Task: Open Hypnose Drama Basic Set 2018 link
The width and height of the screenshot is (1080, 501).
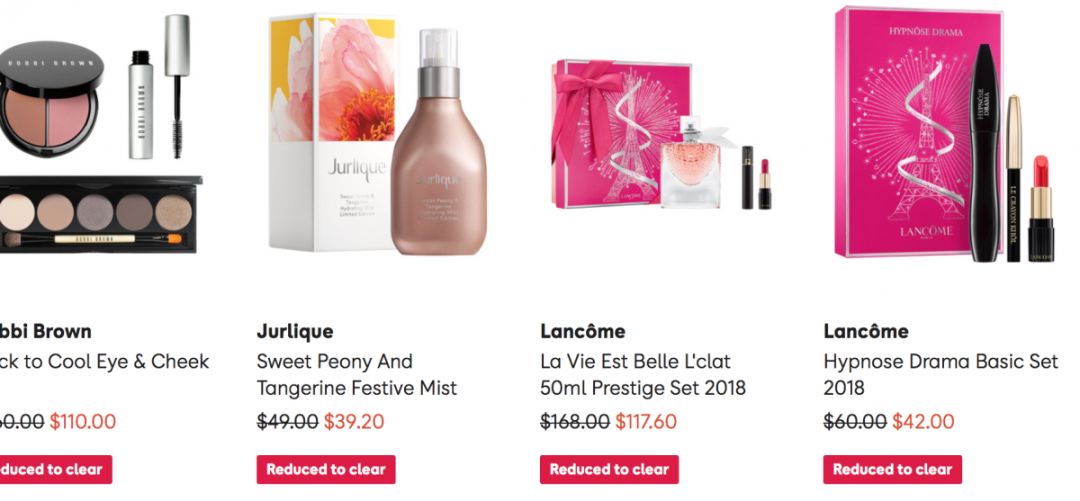Action: coord(940,374)
